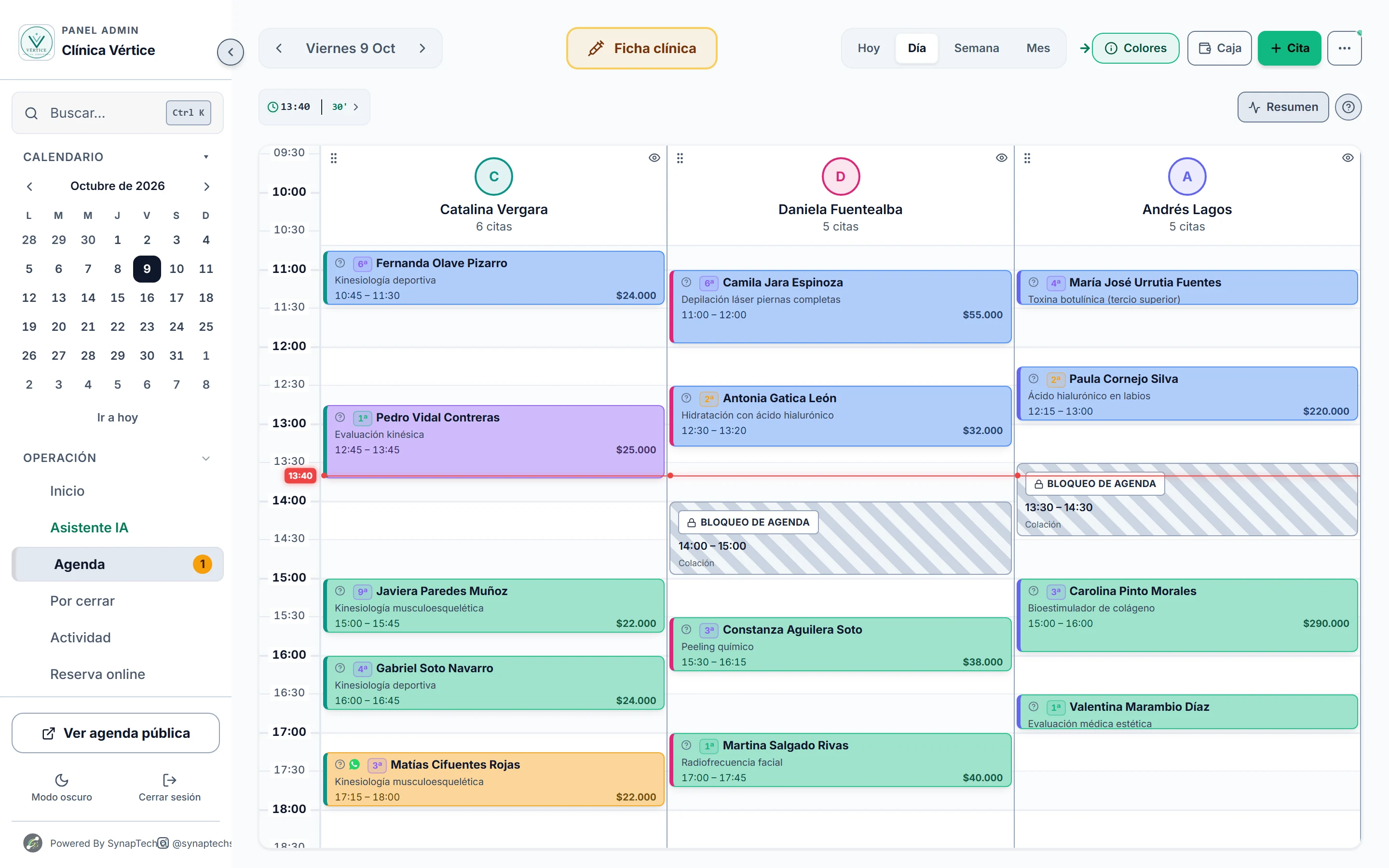Open Asistente IA in the sidebar
The height and width of the screenshot is (868, 1389).
coord(89,528)
